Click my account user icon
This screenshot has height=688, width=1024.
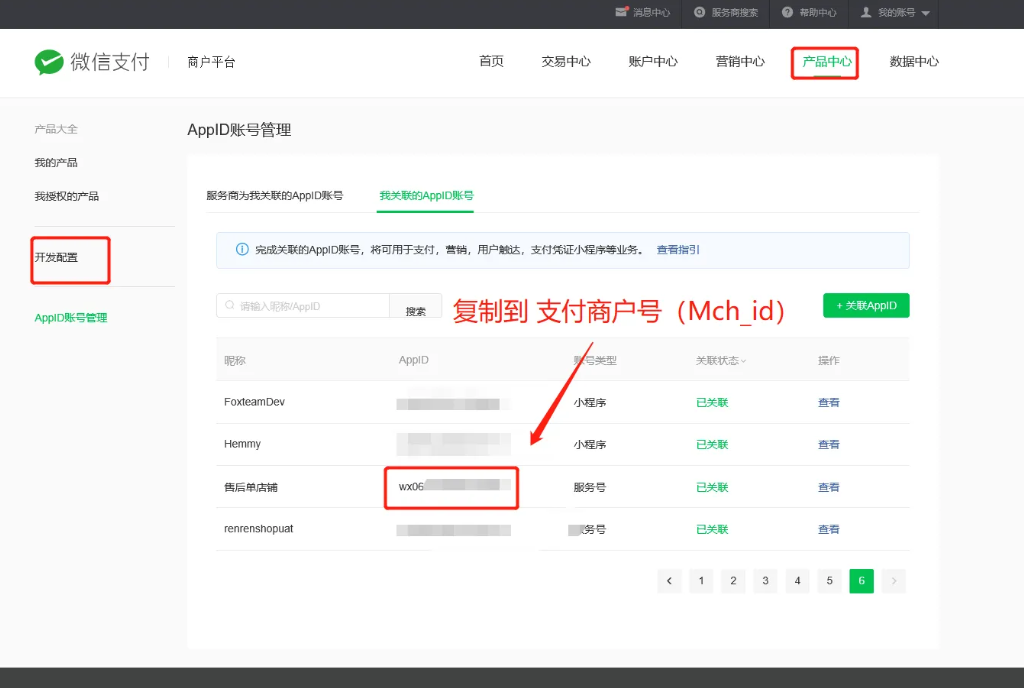tap(866, 13)
